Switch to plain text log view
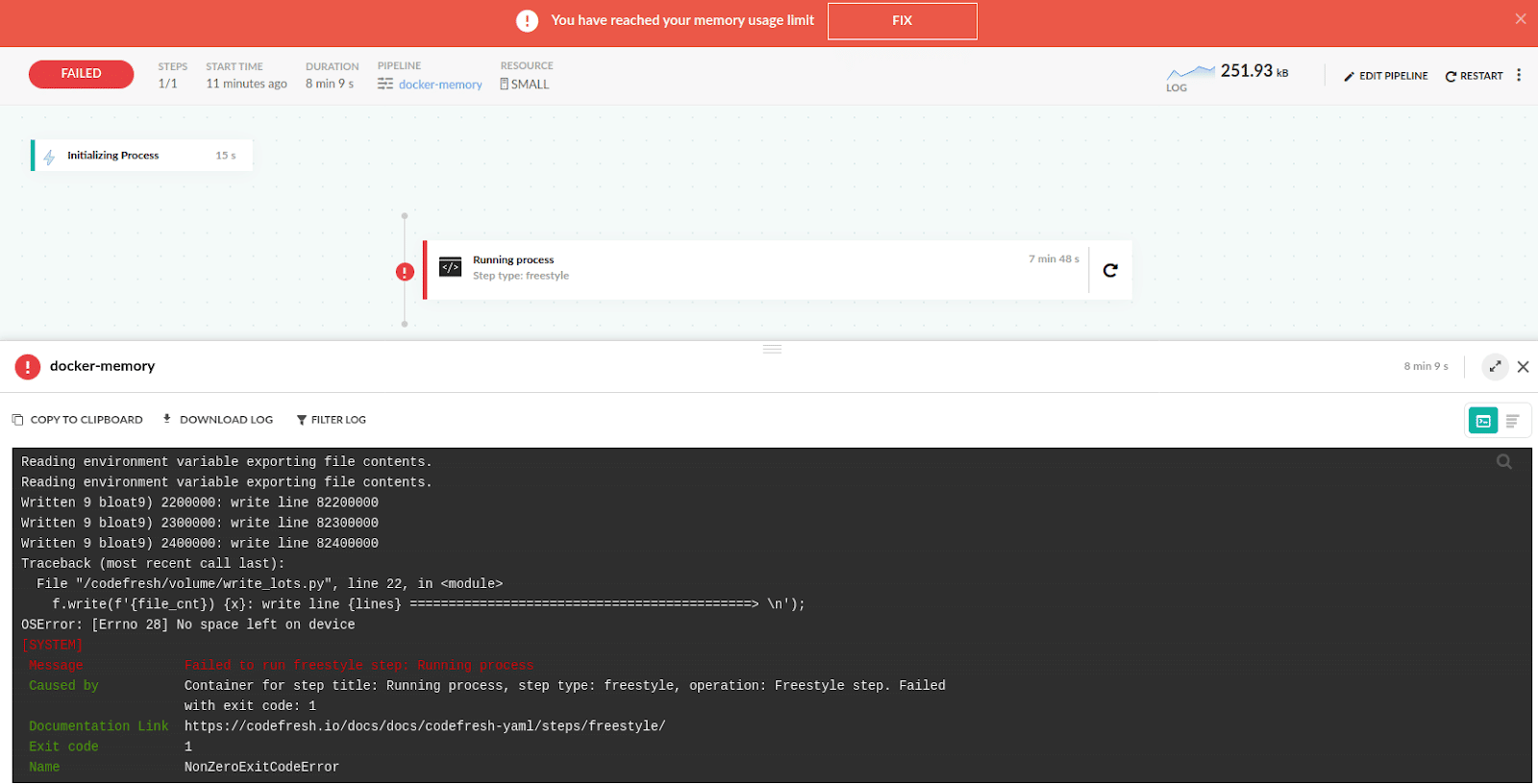This screenshot has height=784, width=1538. tap(1512, 421)
